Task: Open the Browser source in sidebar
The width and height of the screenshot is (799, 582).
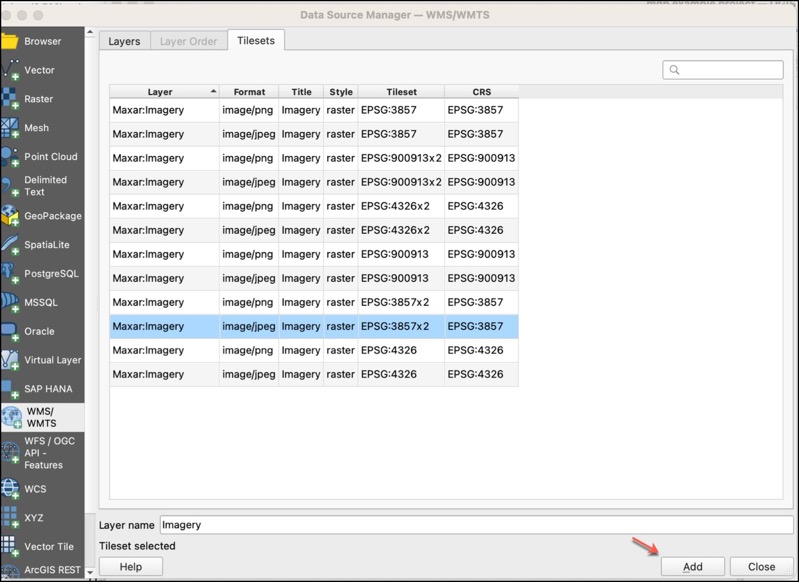Action: 42,41
